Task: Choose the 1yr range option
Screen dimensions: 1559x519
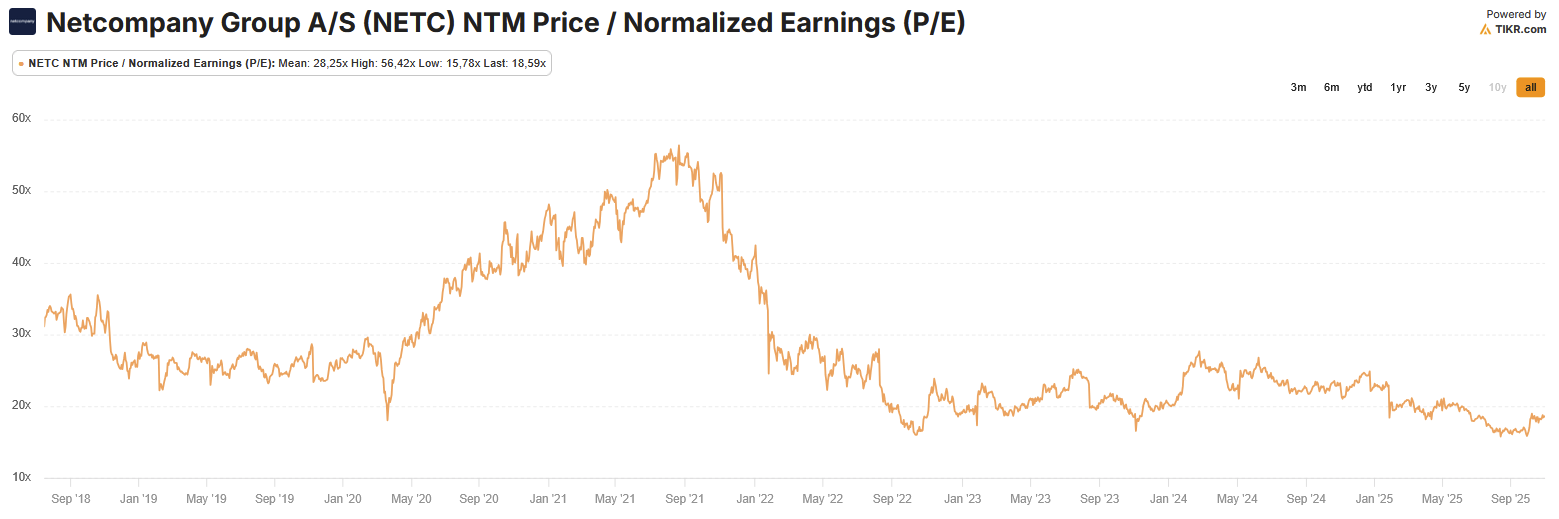Action: click(x=1398, y=88)
